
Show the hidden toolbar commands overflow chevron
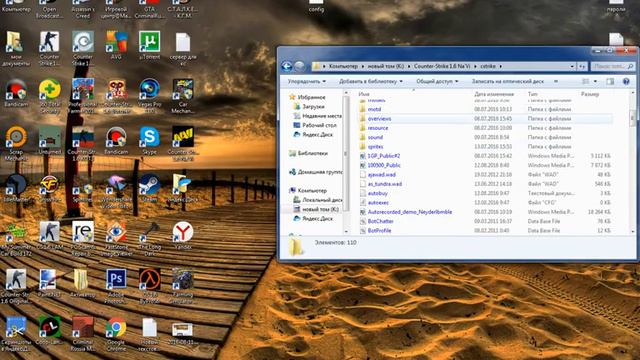pos(556,82)
